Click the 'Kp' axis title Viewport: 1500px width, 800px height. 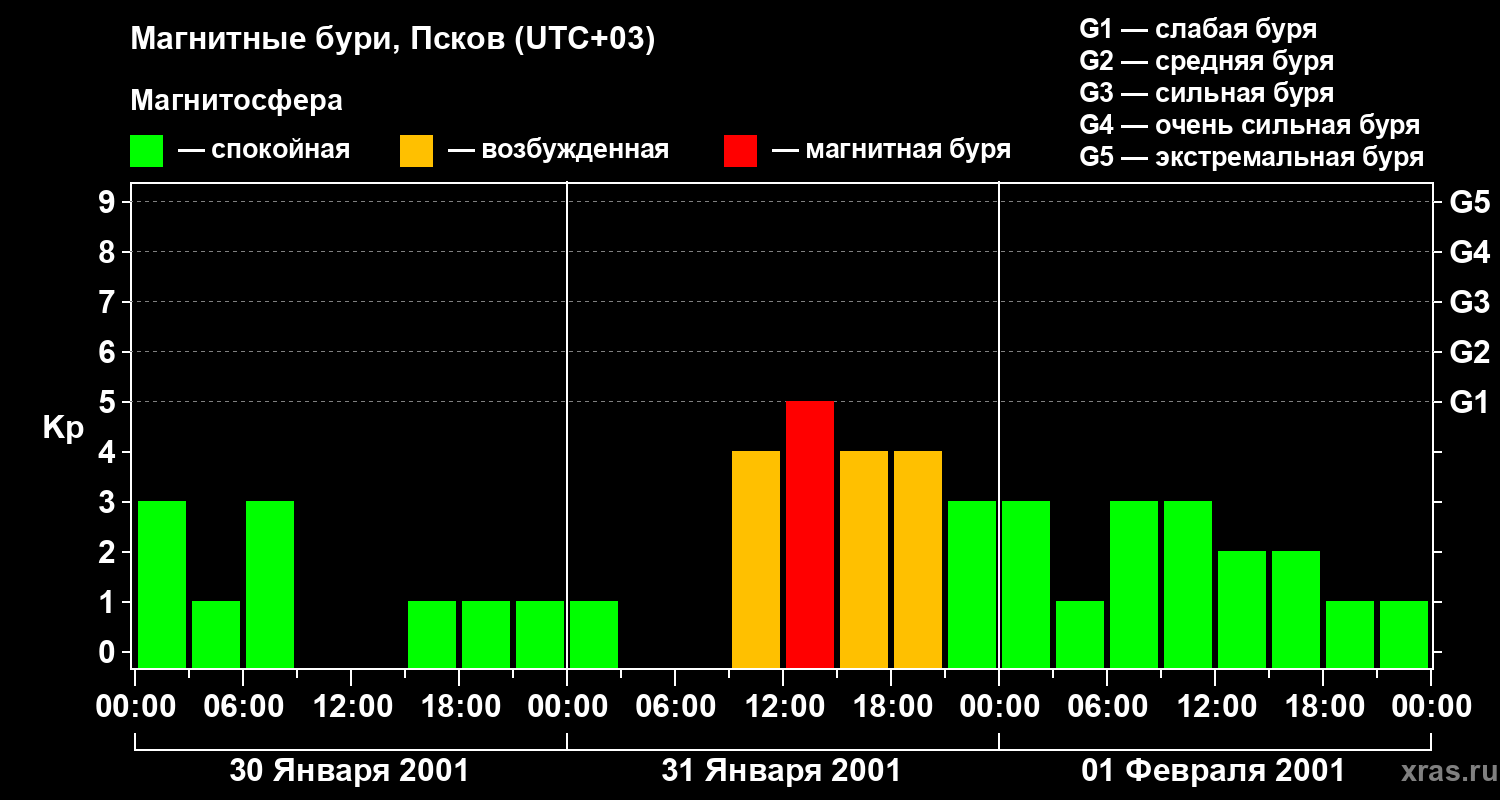(x=63, y=428)
